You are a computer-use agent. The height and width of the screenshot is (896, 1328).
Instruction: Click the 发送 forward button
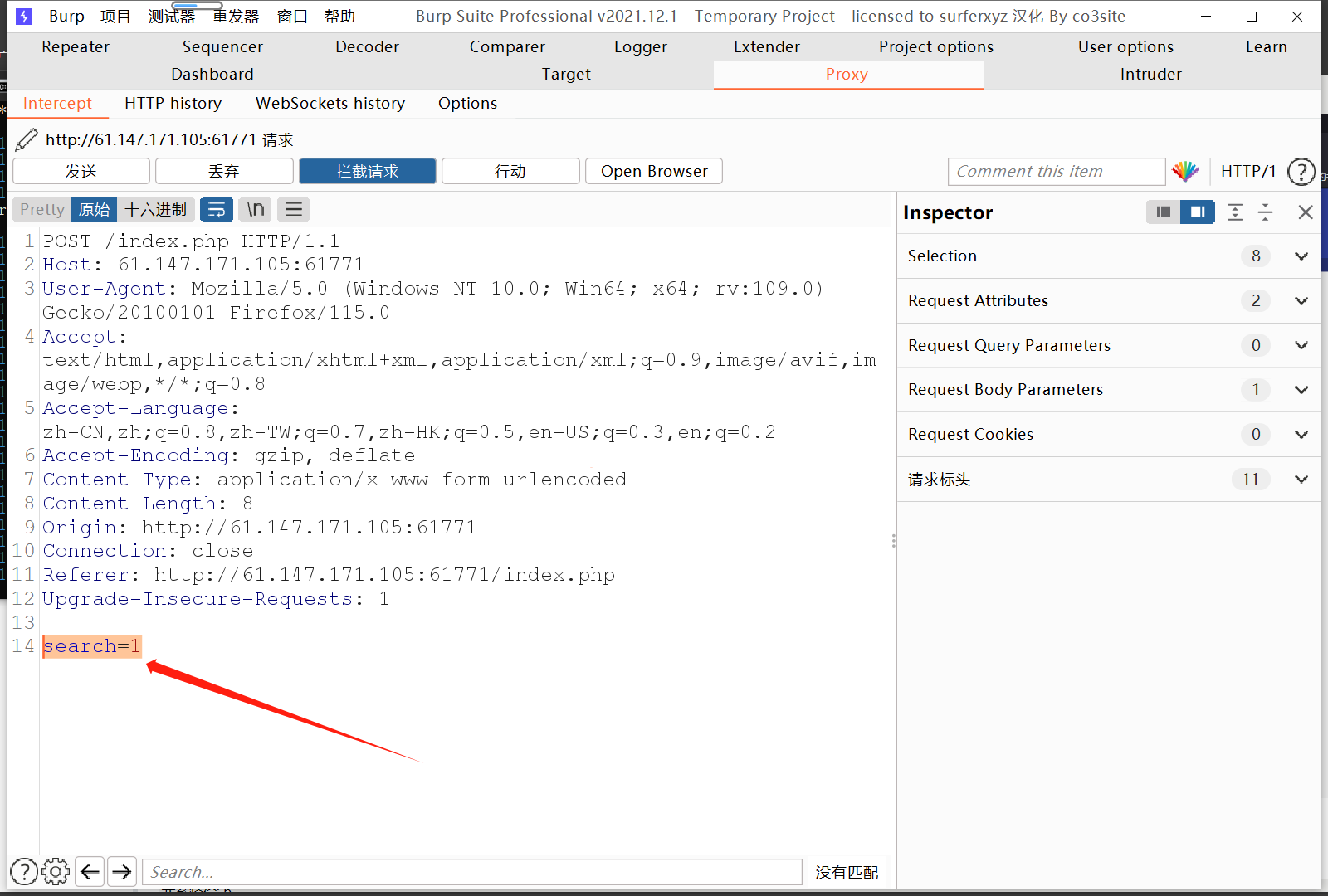pyautogui.click(x=81, y=171)
